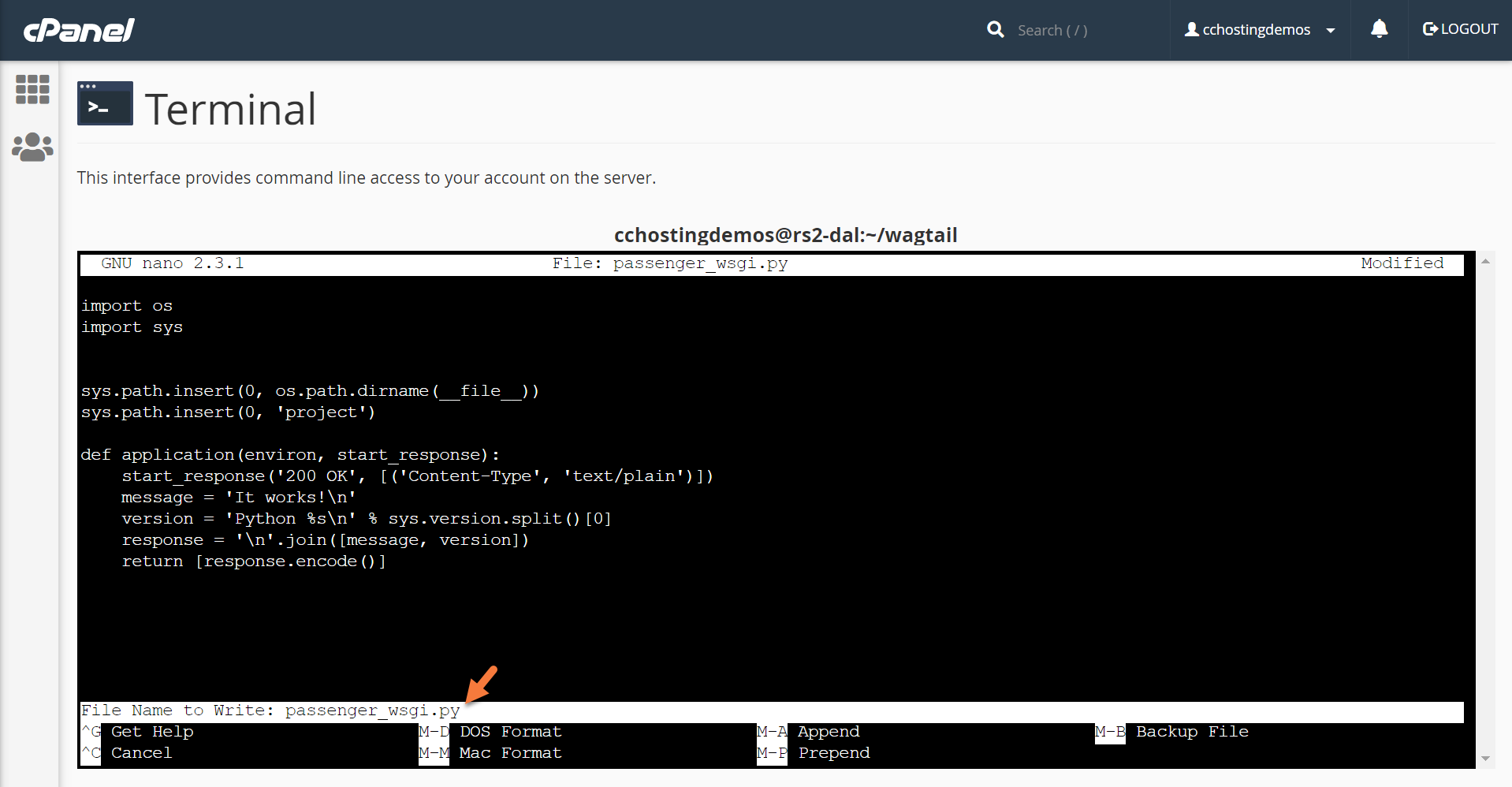Click the Terminal page icon
This screenshot has height=787, width=1512.
pos(105,103)
